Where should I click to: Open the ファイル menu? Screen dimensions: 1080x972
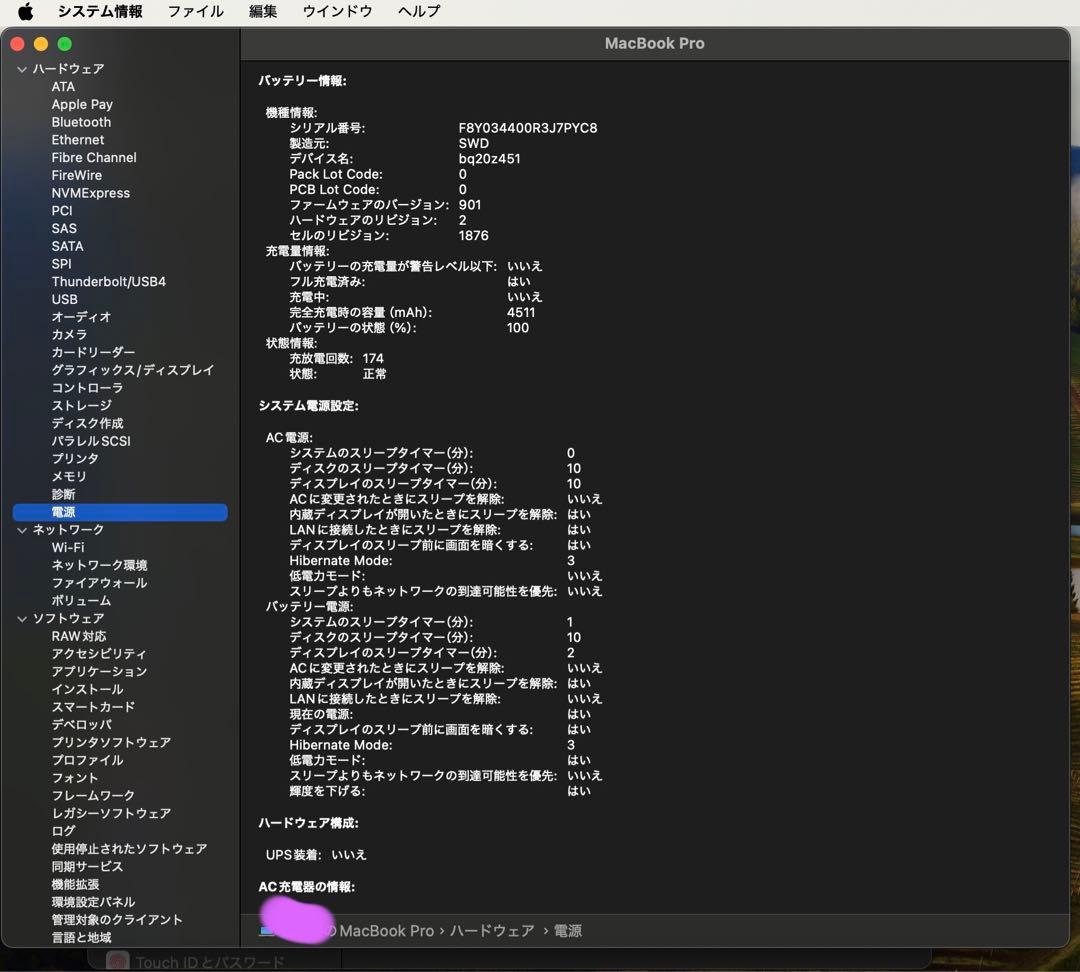pyautogui.click(x=195, y=11)
